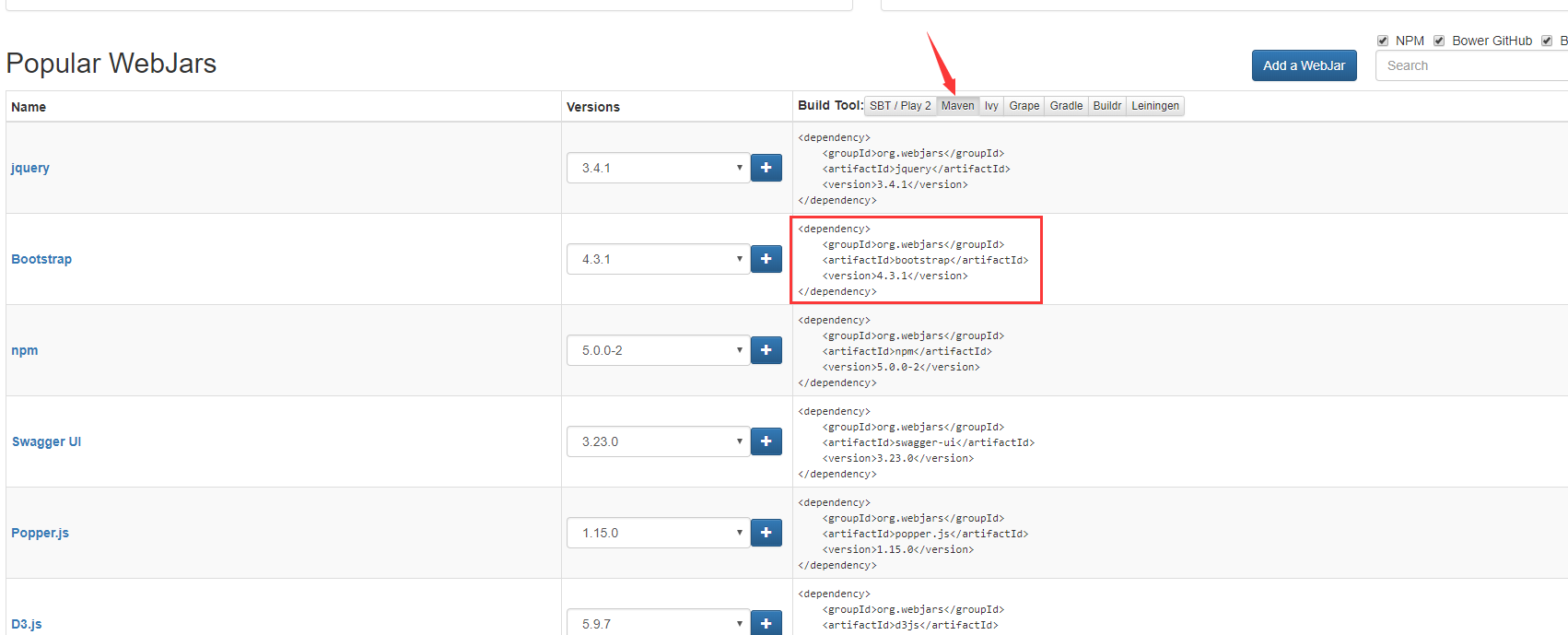Click the plus button in the Popper.js row

[x=766, y=533]
